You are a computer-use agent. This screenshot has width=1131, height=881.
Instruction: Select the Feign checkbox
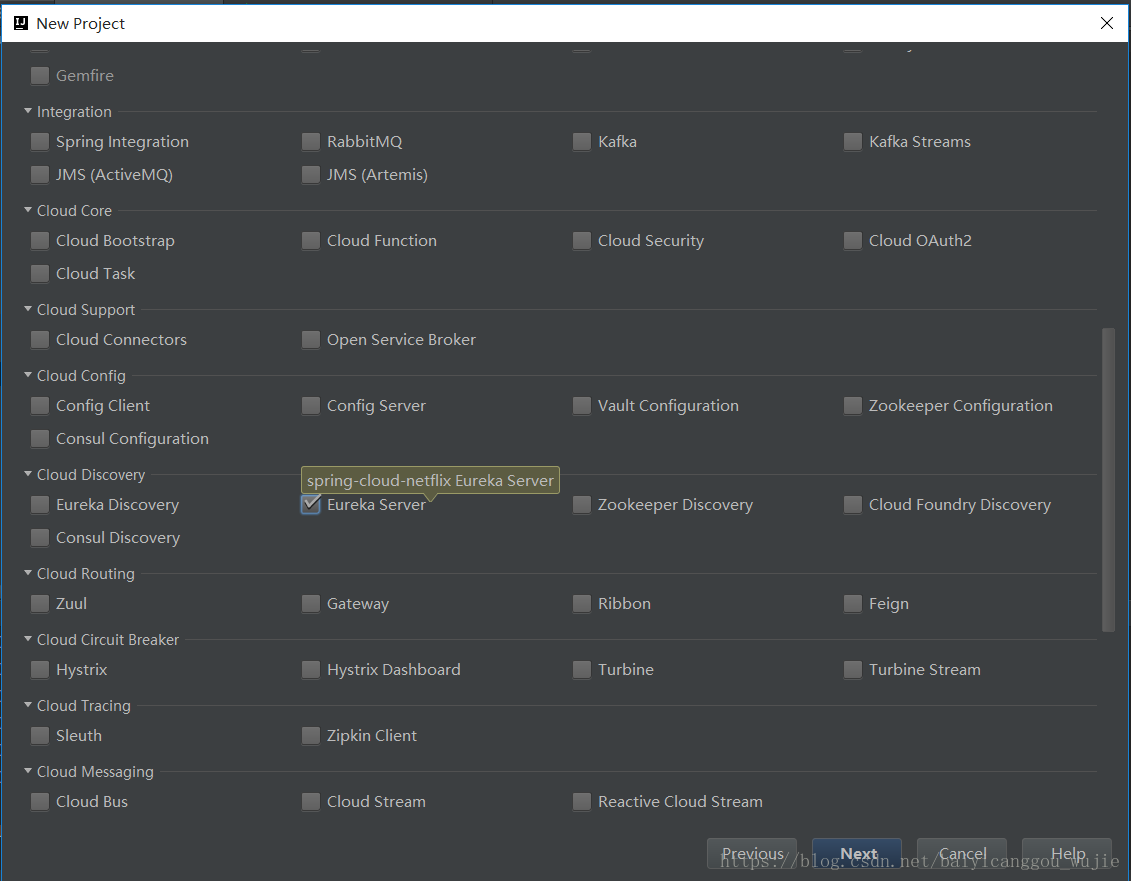pos(853,603)
